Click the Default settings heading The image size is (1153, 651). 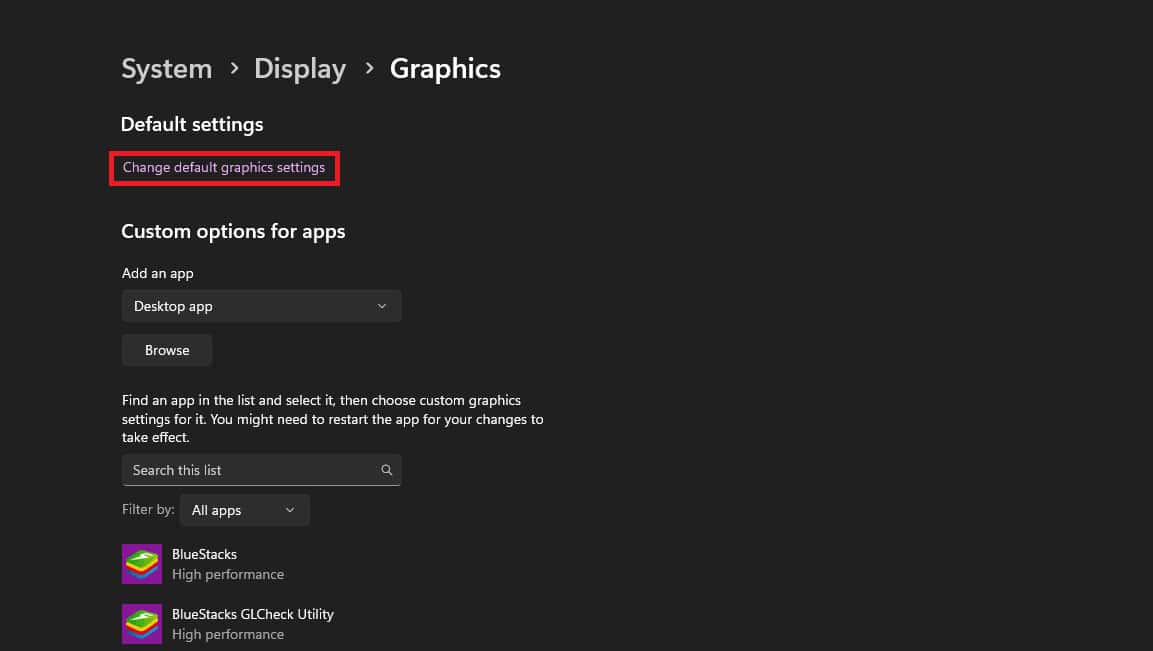tap(192, 124)
